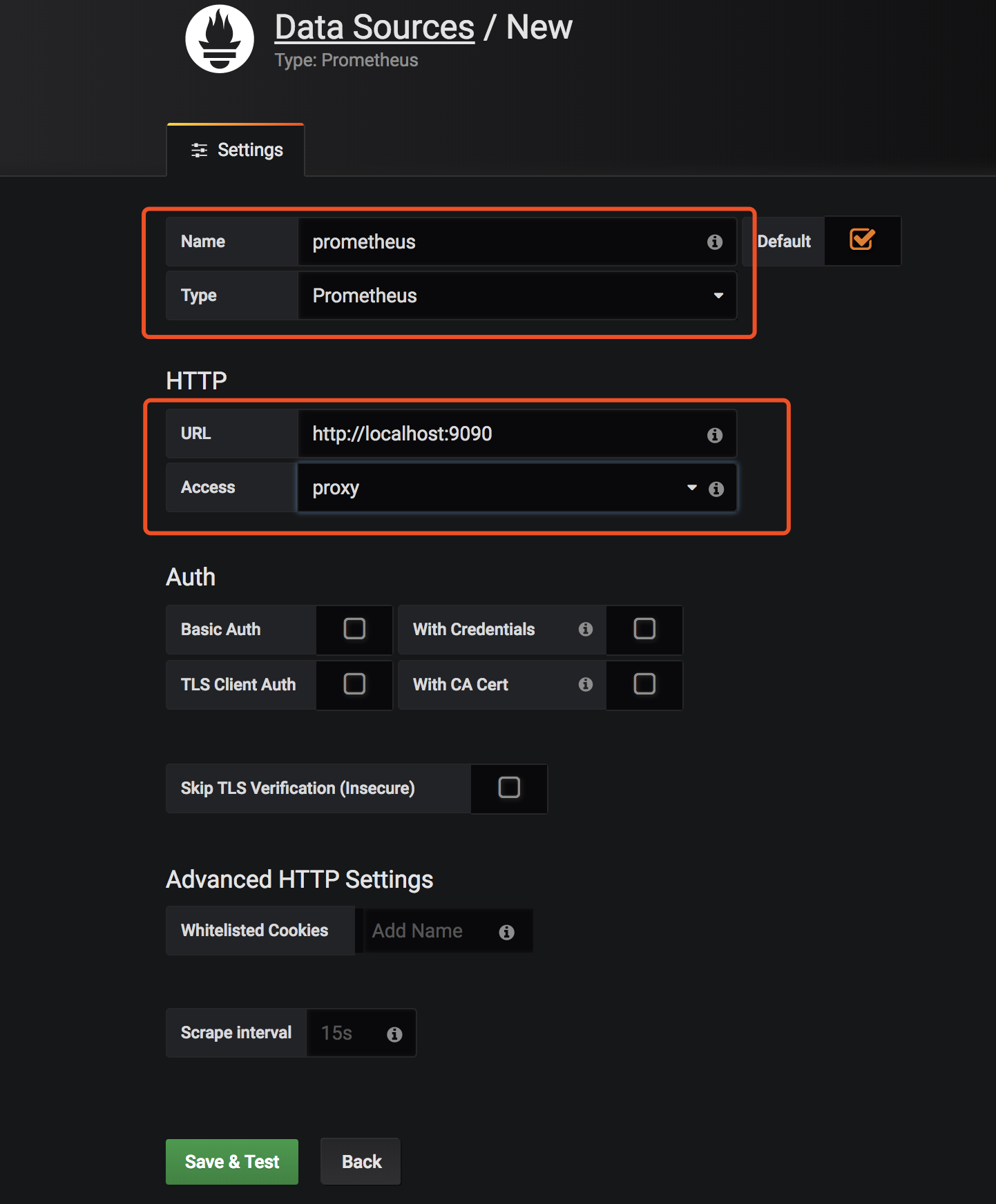
Task: Click the 'TLS Client Auth' label
Action: (x=238, y=685)
